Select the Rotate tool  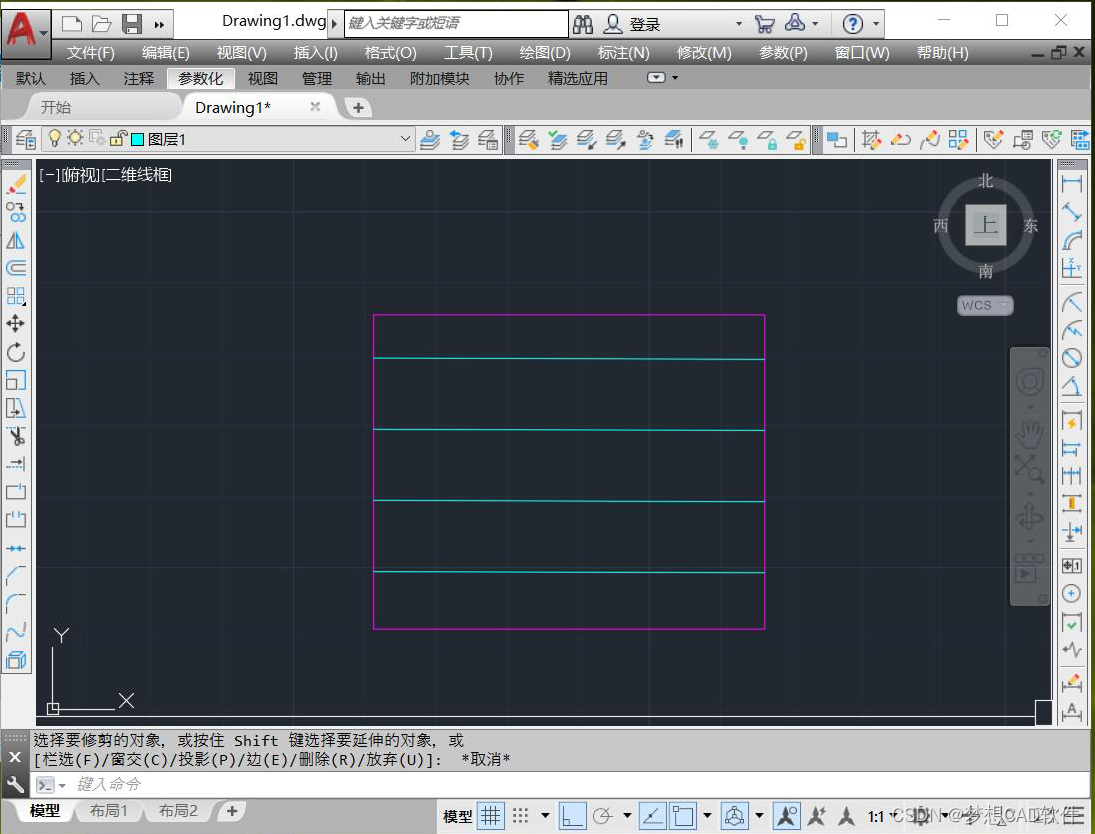point(16,352)
